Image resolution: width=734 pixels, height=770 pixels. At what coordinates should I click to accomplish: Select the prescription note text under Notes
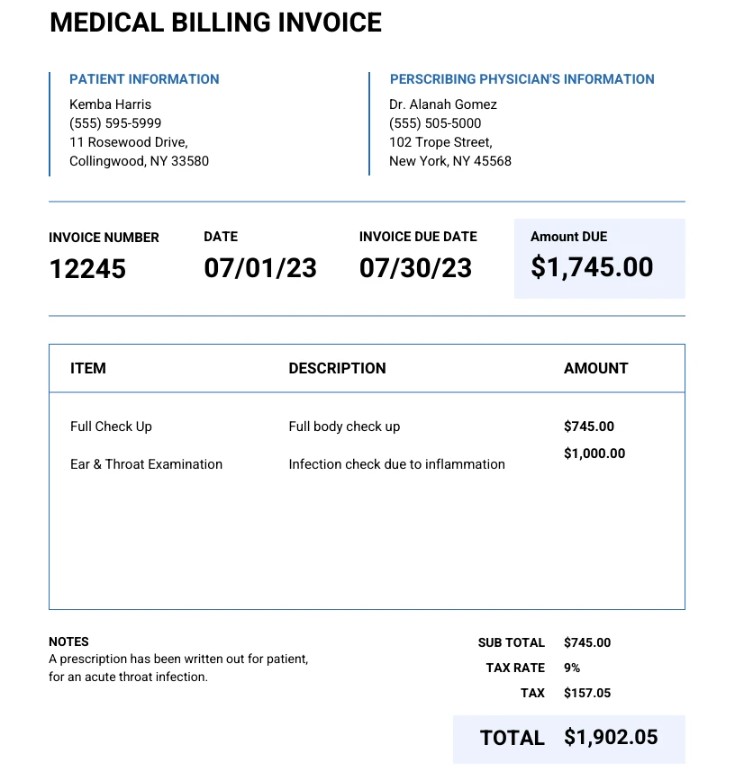click(x=178, y=668)
